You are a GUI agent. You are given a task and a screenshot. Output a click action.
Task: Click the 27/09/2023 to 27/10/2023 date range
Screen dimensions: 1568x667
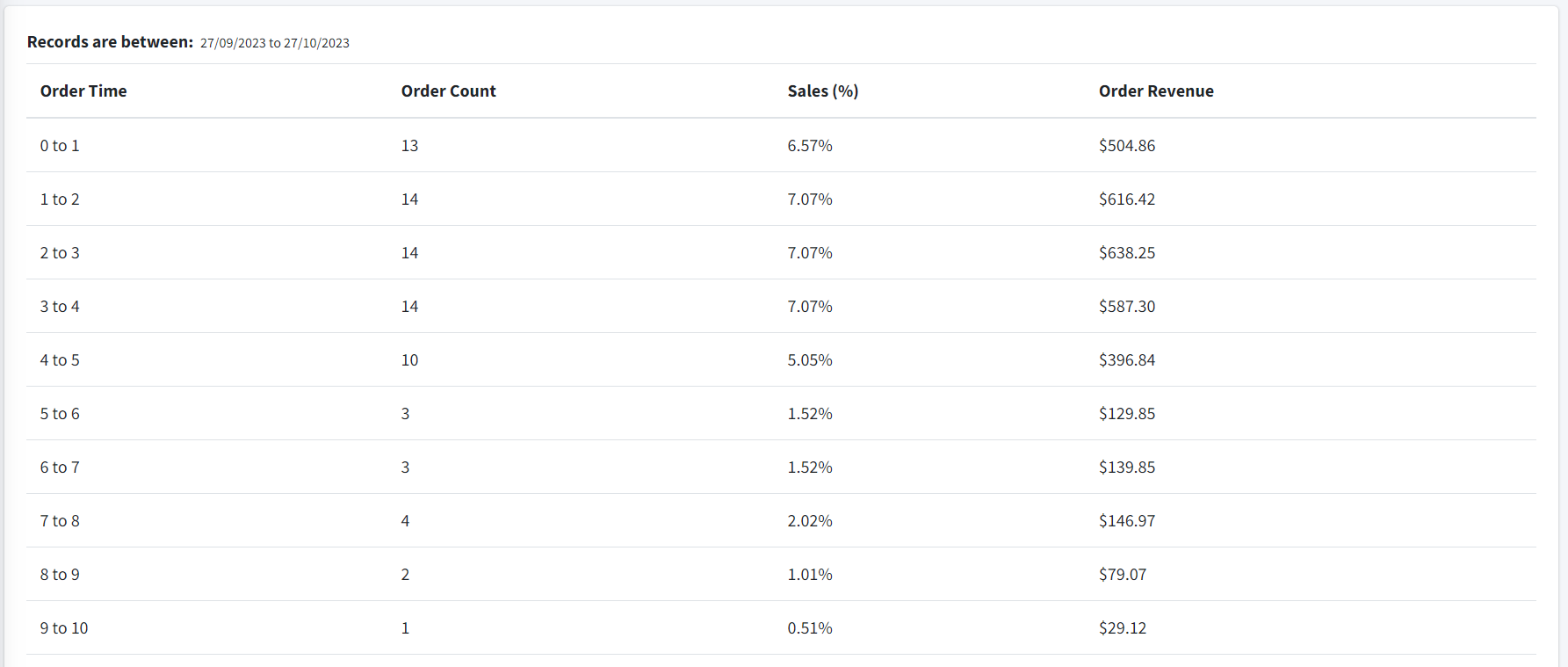(275, 43)
